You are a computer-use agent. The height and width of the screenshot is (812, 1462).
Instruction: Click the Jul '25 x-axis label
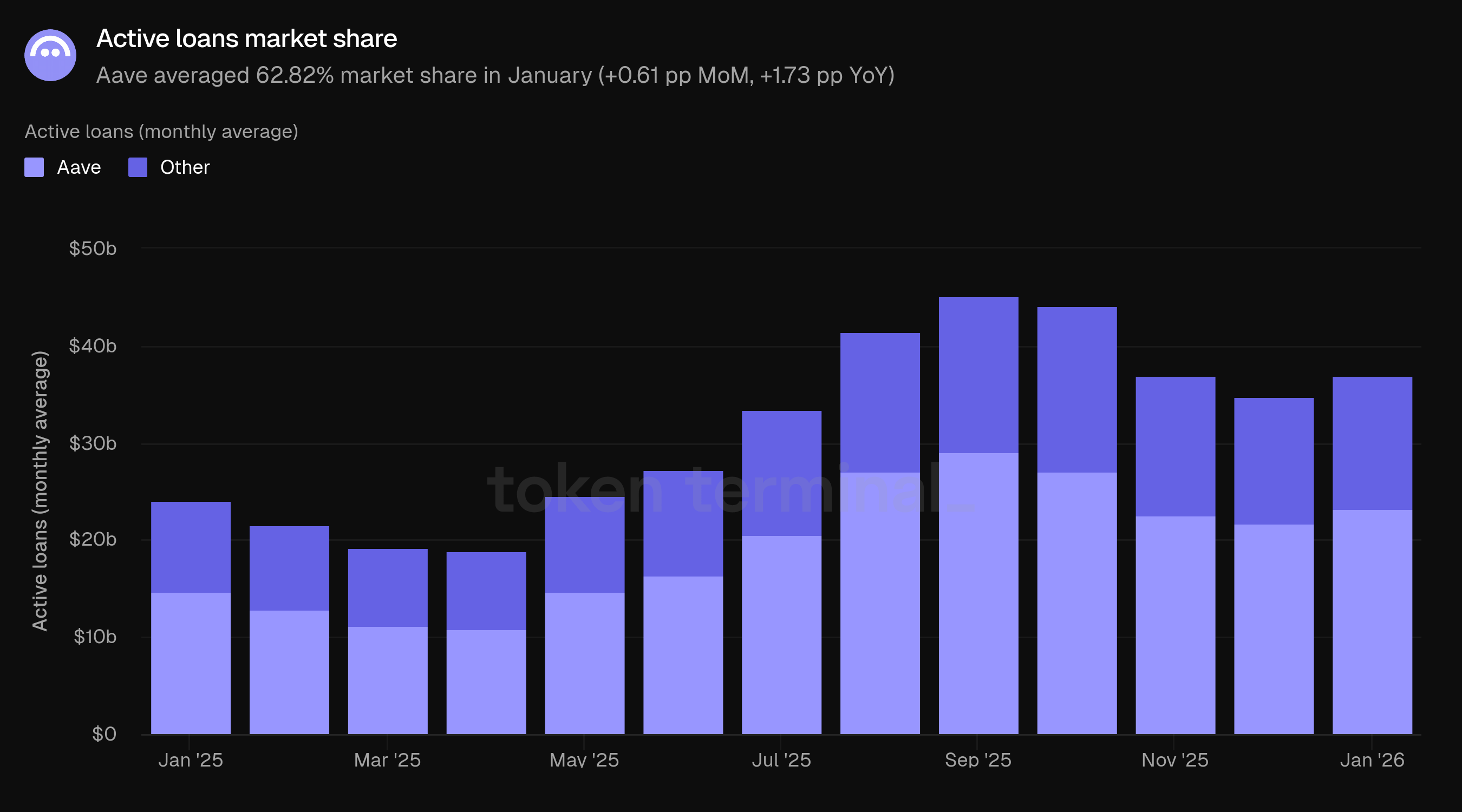781,760
